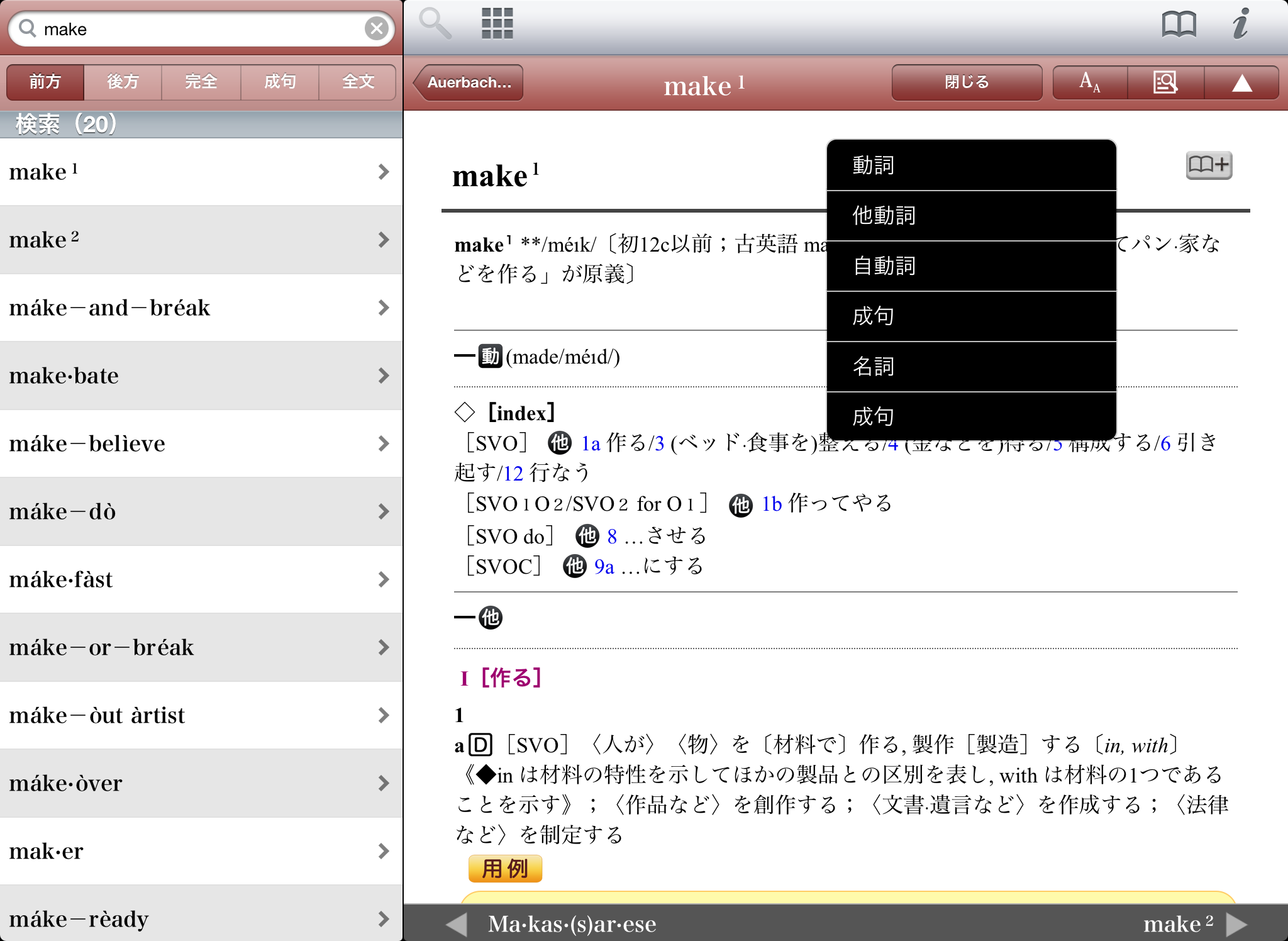The height and width of the screenshot is (941, 1288).
Task: Clear the search field with X
Action: click(376, 28)
